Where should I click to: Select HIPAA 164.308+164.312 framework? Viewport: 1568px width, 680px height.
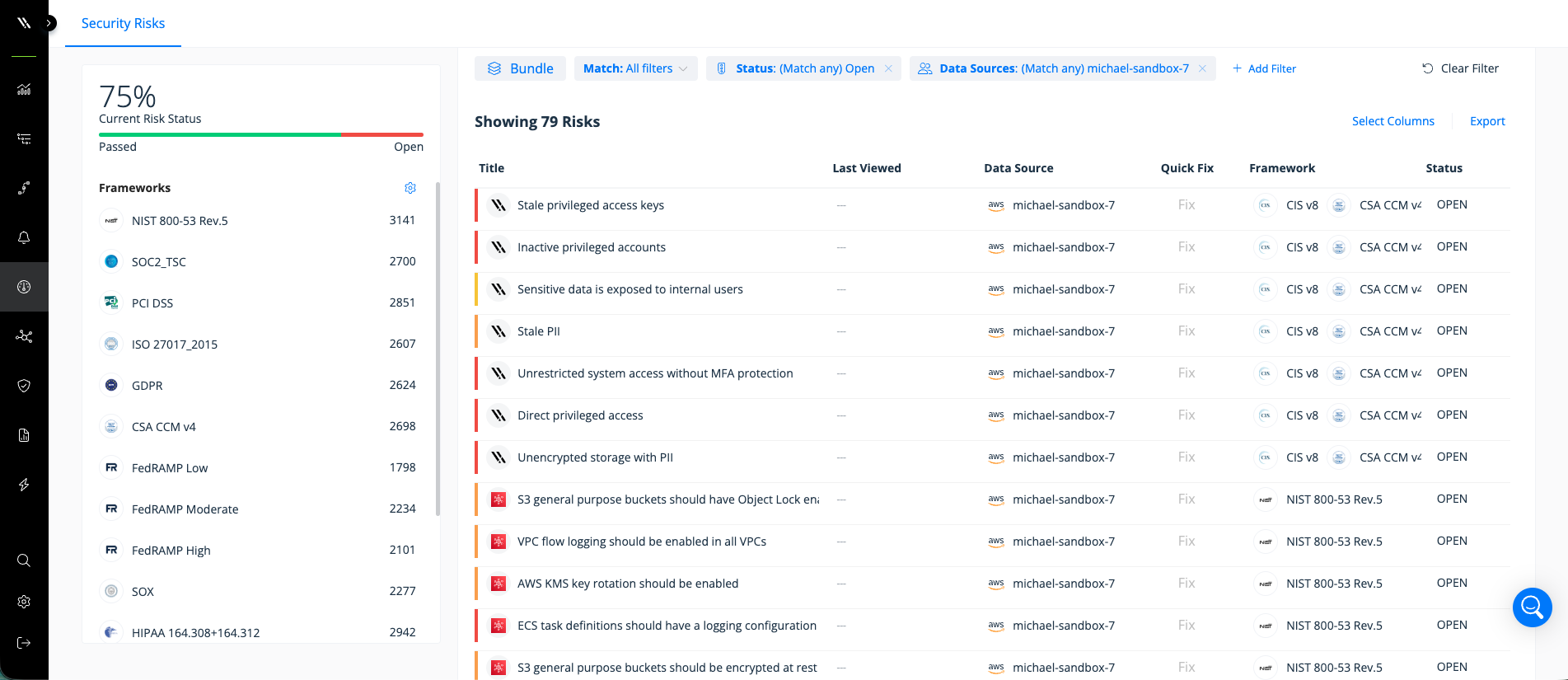(257, 632)
